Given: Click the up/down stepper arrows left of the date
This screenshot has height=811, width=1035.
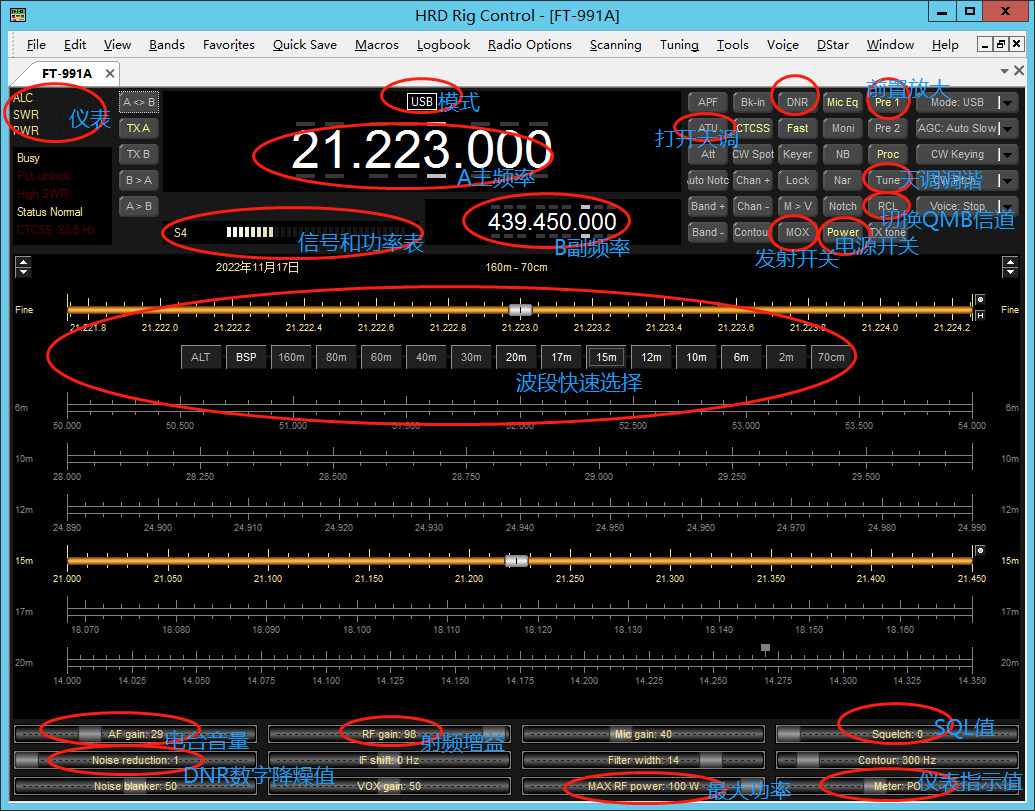Looking at the screenshot, I should click(x=23, y=267).
